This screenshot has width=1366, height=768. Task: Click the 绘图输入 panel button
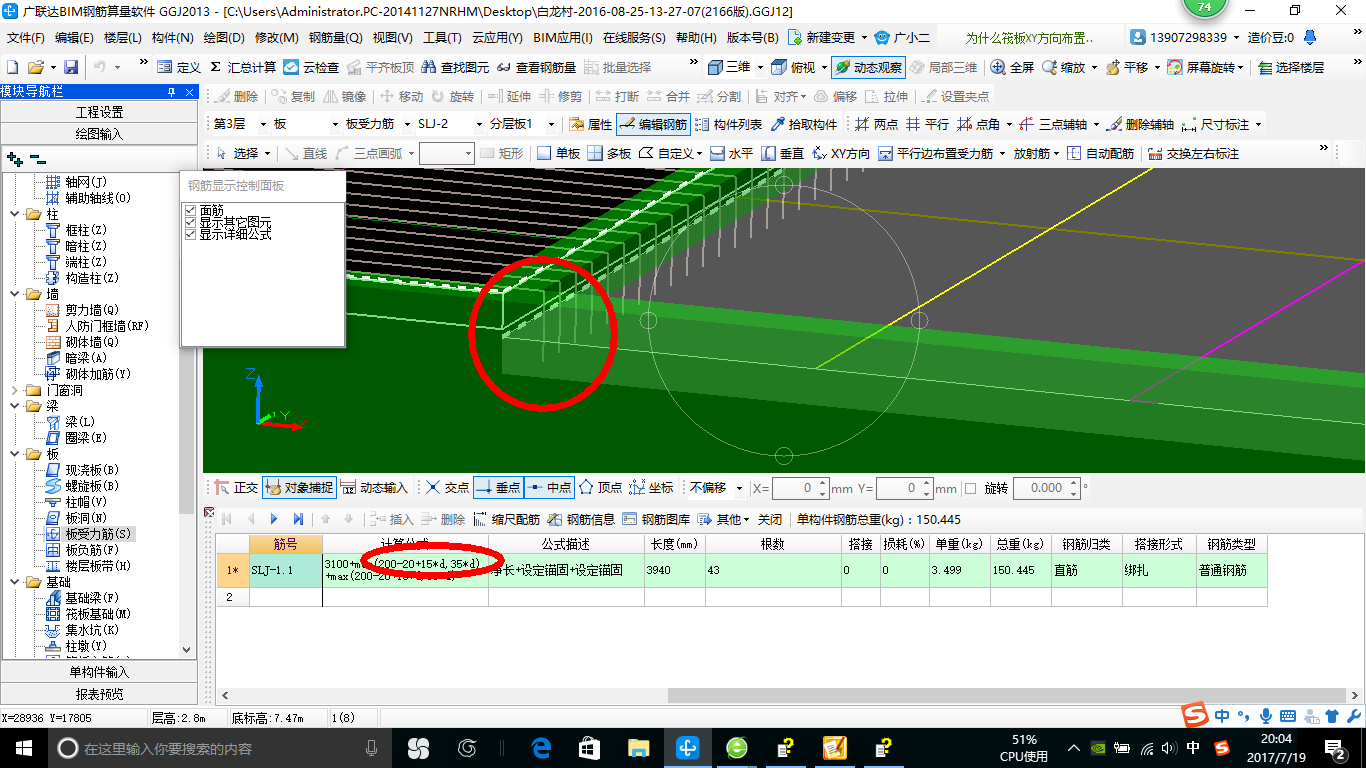click(99, 133)
